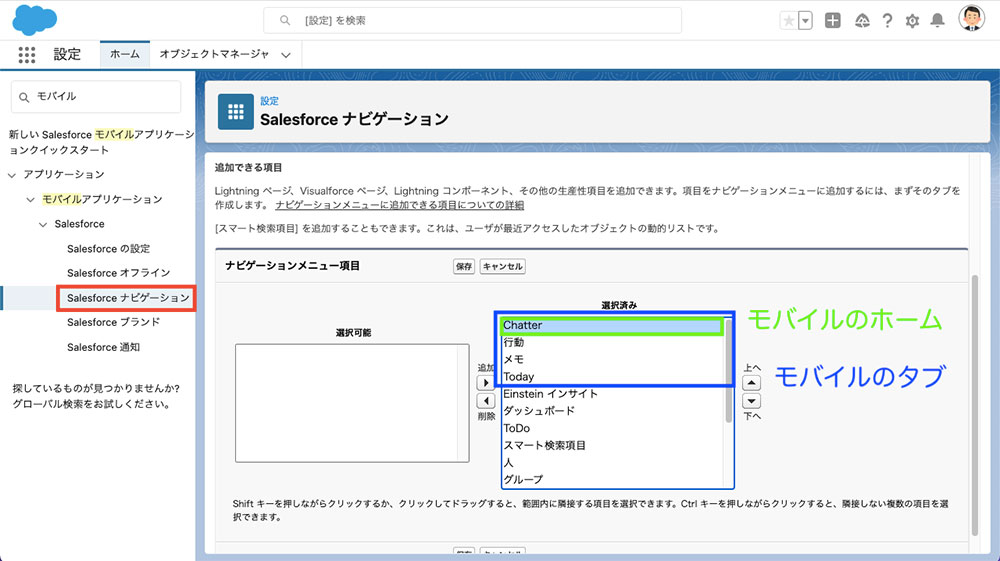Viewport: 1000px width, 561px height.
Task: Open the App Launcher dots grid
Action: (x=27, y=55)
